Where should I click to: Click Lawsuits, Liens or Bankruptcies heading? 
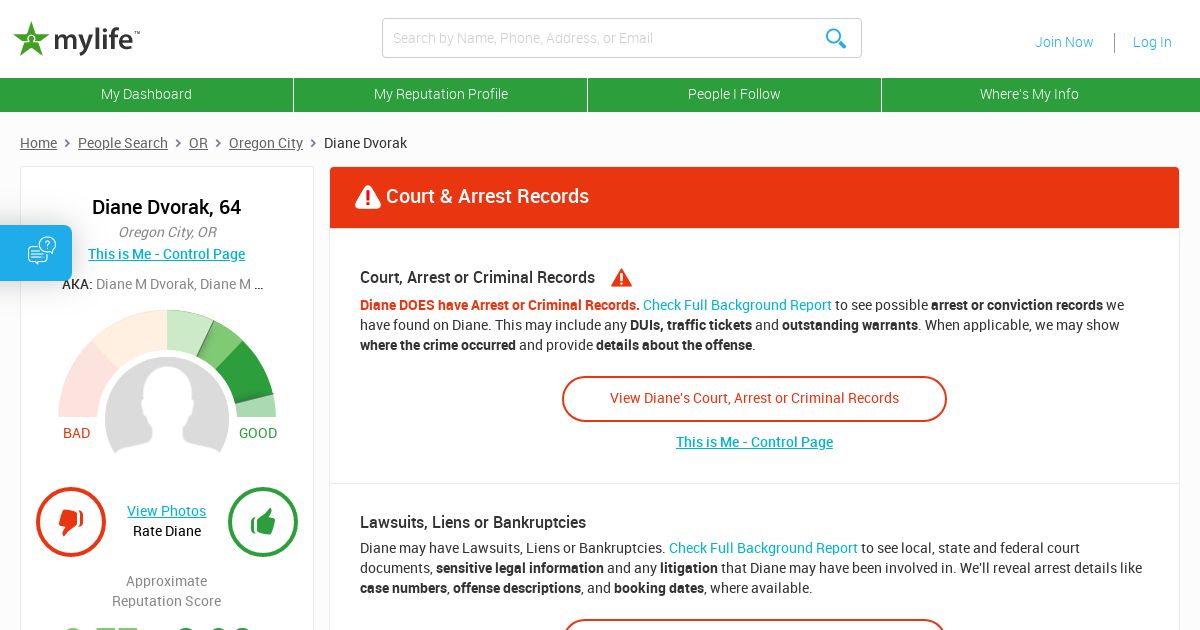[473, 522]
